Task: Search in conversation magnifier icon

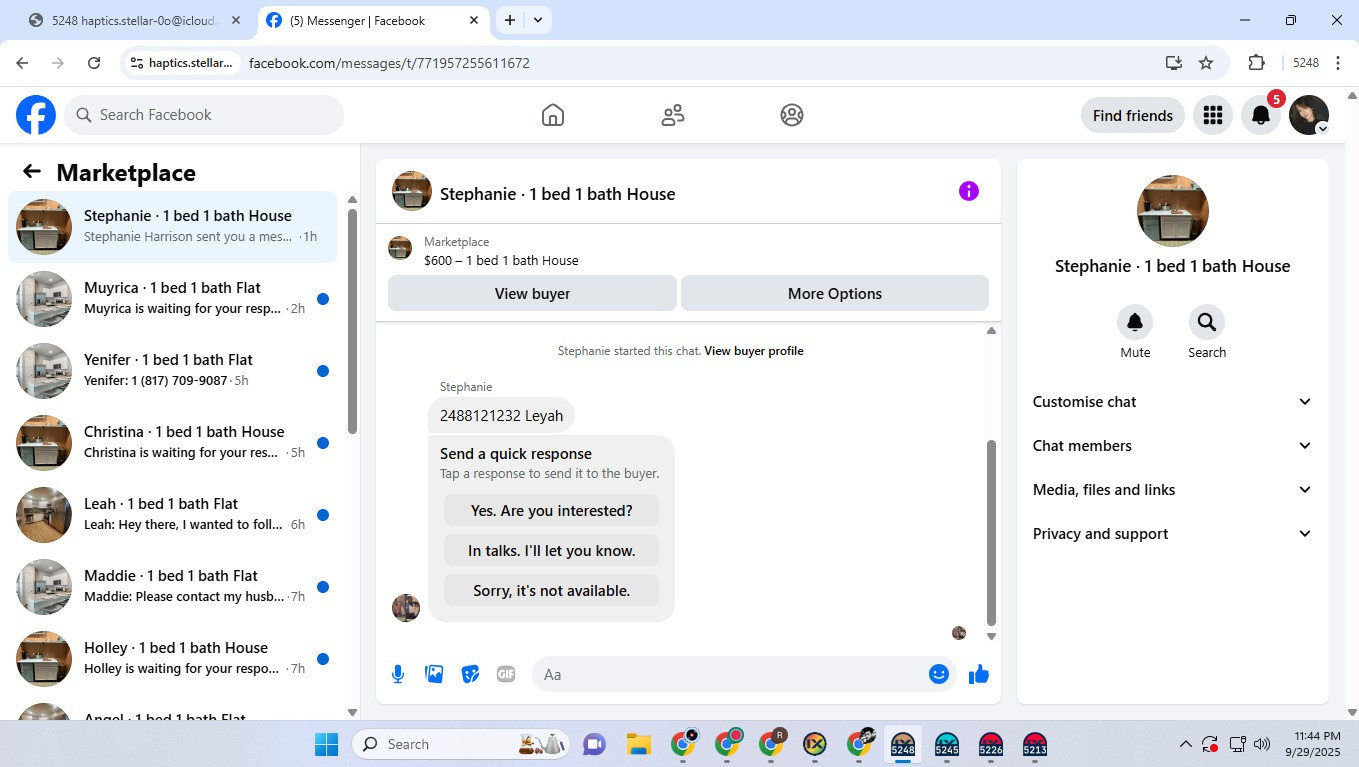Action: pyautogui.click(x=1207, y=322)
